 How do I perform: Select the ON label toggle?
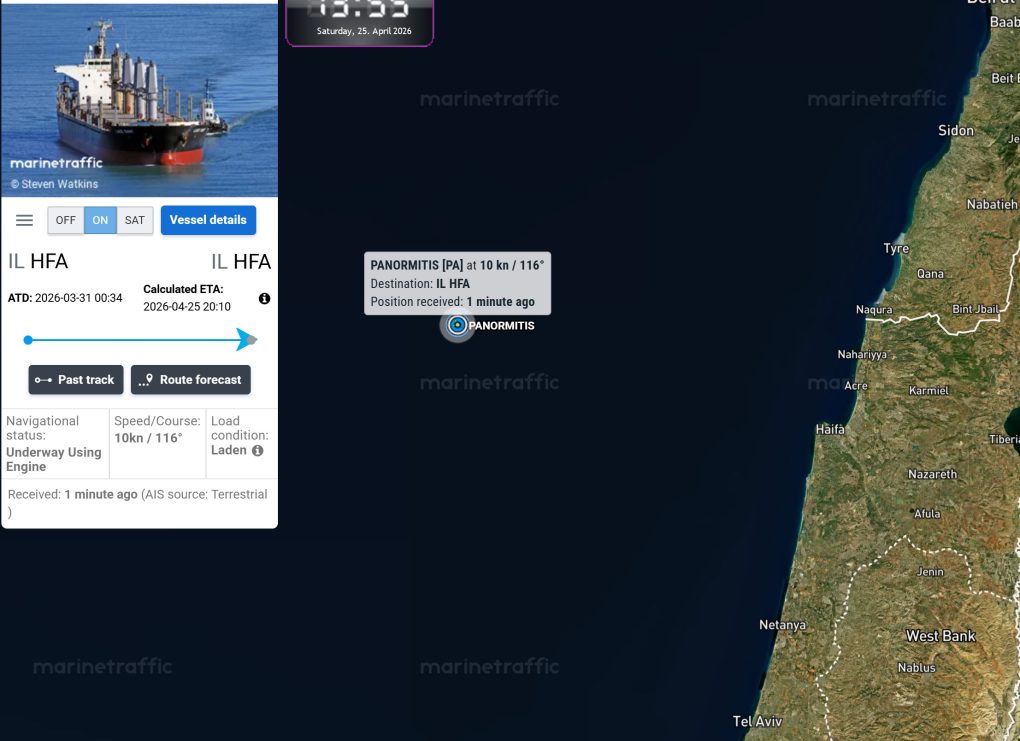point(100,221)
